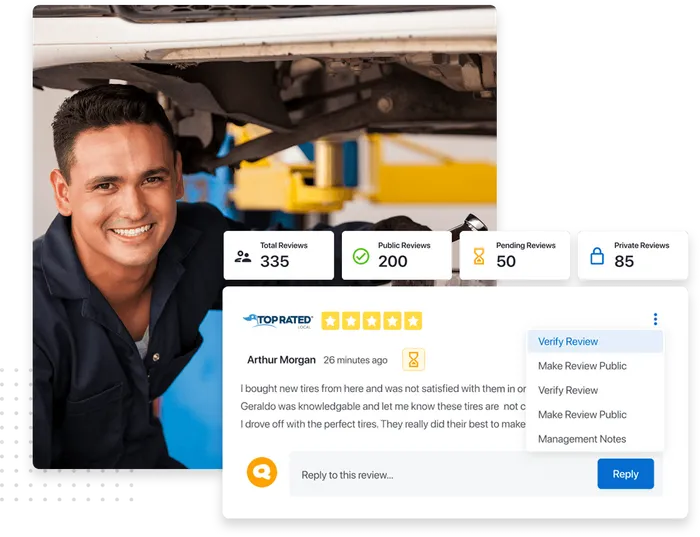Click the blue Reply button
700x537 pixels.
click(x=625, y=474)
